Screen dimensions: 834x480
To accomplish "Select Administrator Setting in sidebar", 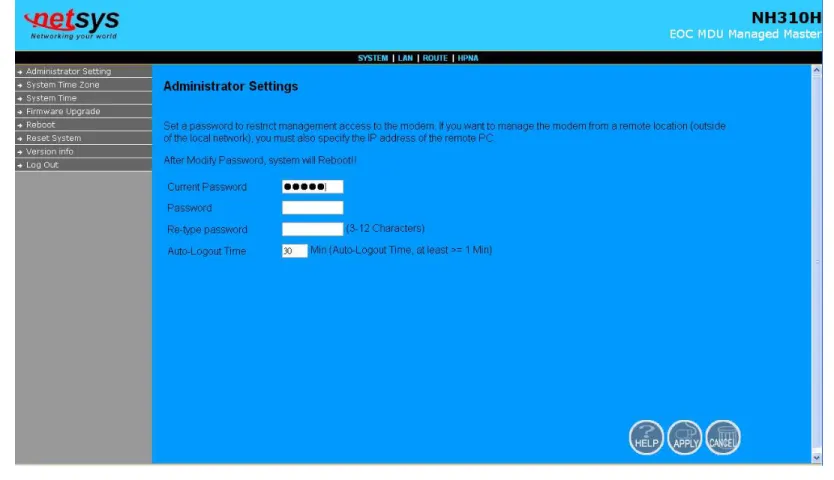I will [x=84, y=71].
